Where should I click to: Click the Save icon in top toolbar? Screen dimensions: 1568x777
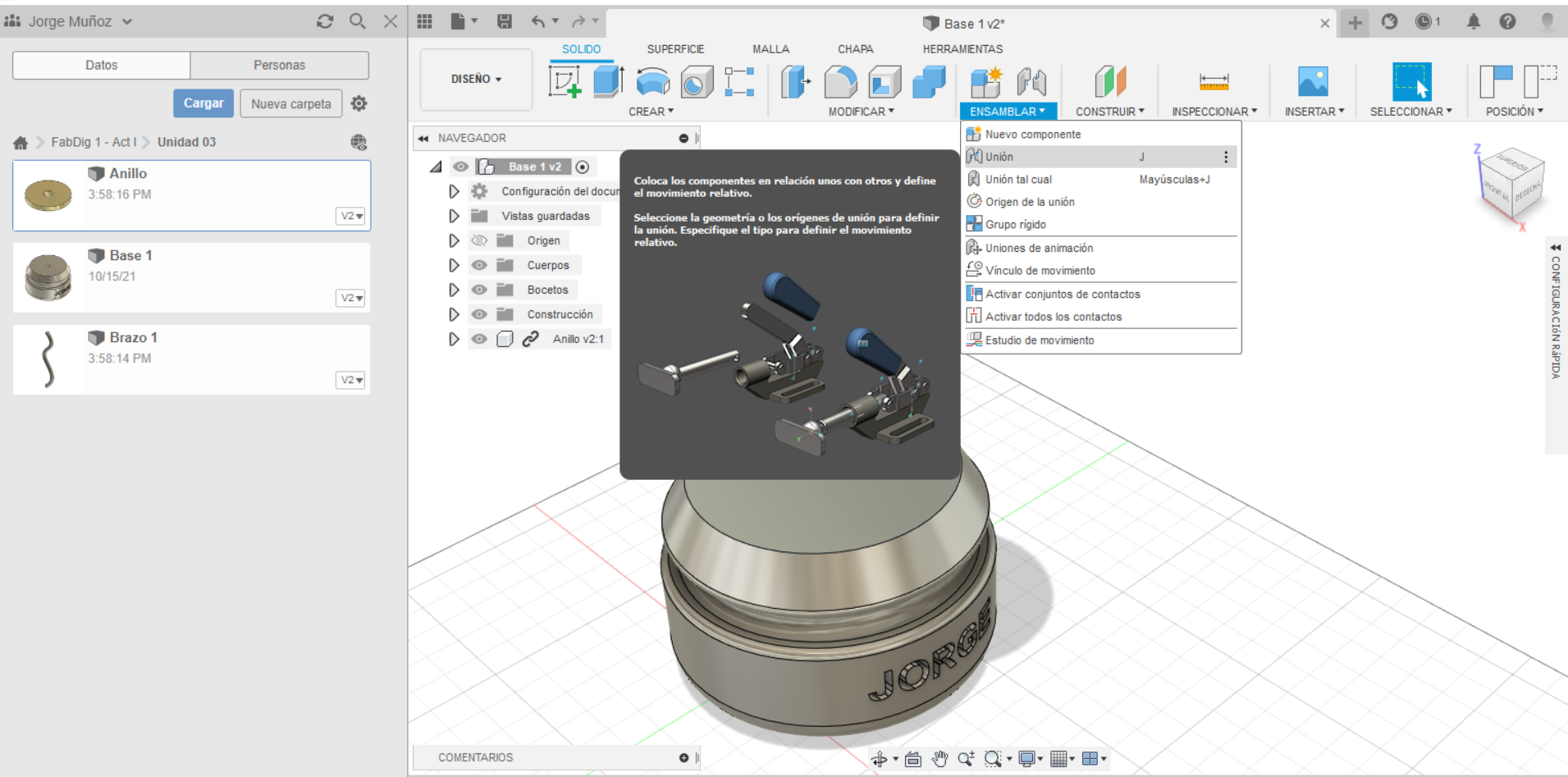point(505,22)
